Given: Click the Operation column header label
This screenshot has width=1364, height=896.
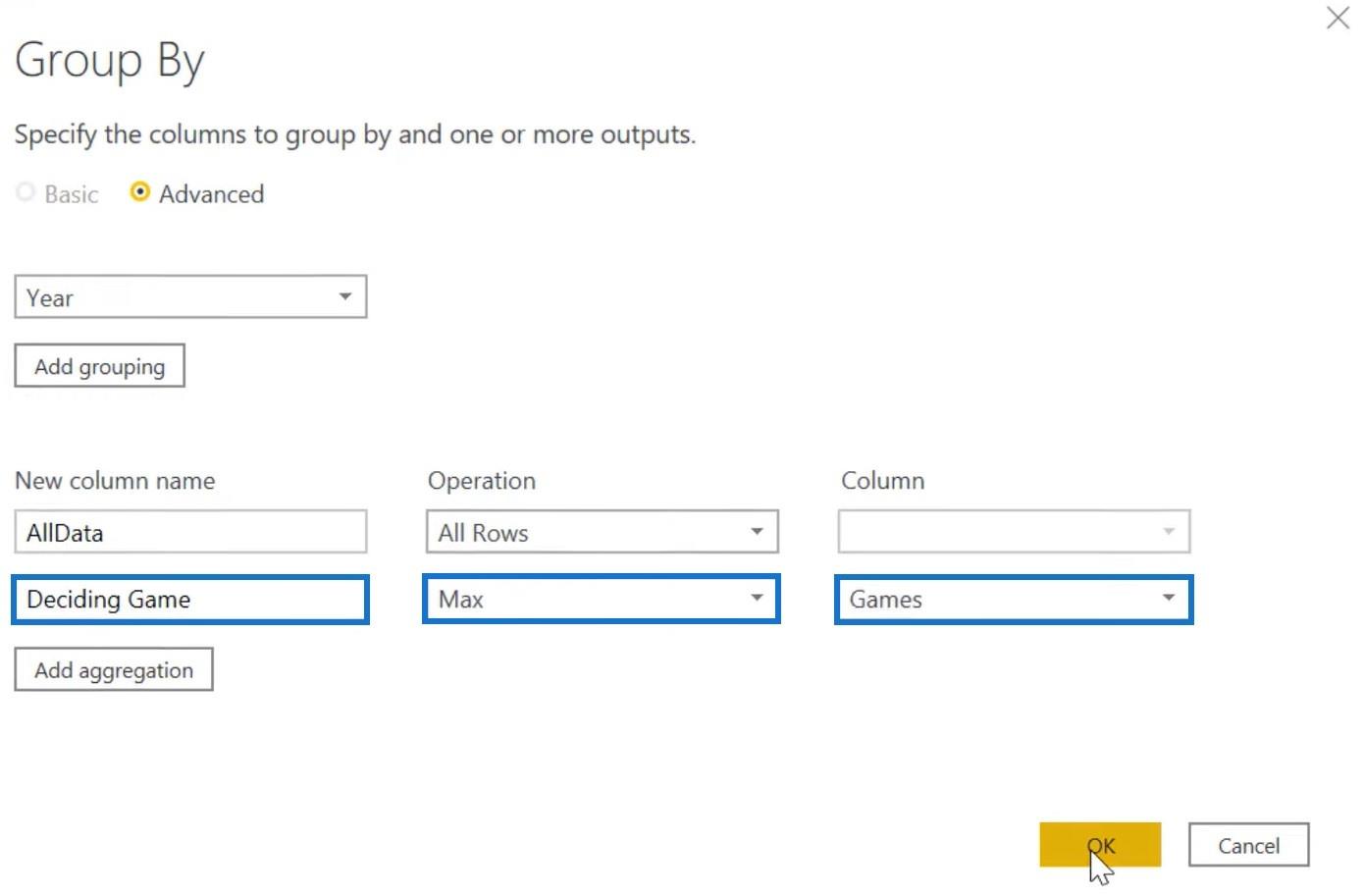Looking at the screenshot, I should (482, 481).
